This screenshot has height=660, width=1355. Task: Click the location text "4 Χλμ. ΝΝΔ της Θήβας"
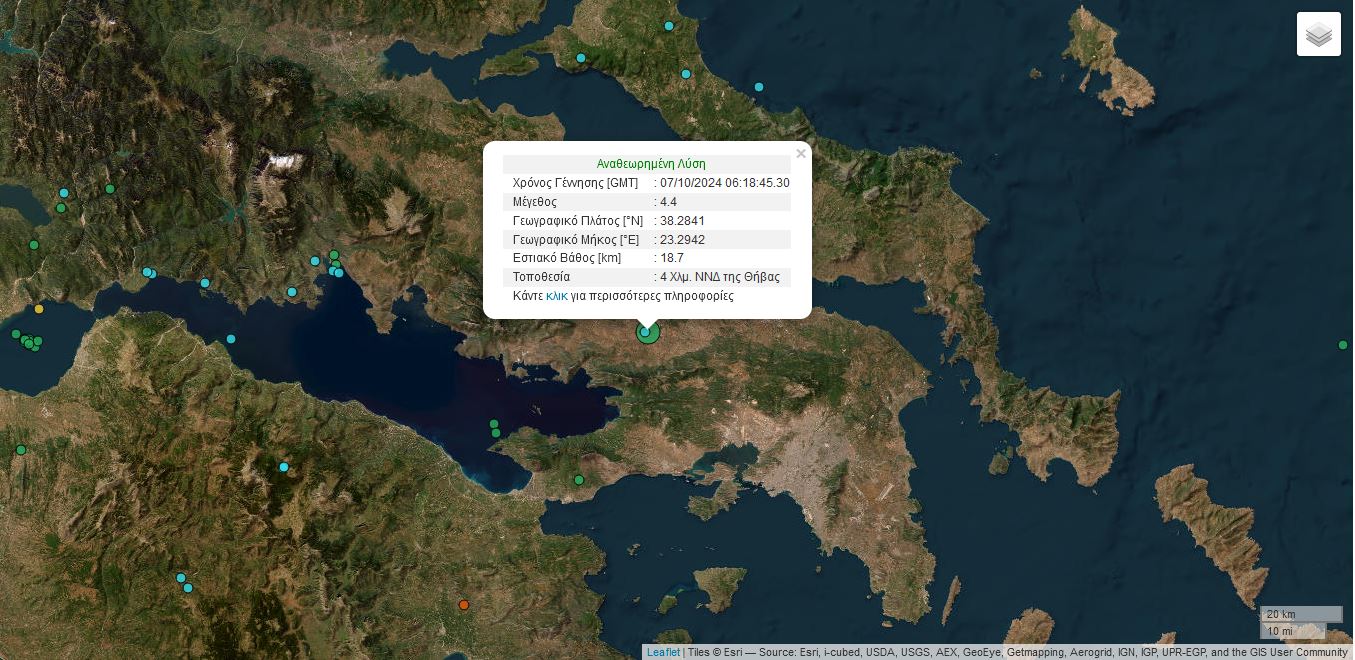(x=720, y=277)
